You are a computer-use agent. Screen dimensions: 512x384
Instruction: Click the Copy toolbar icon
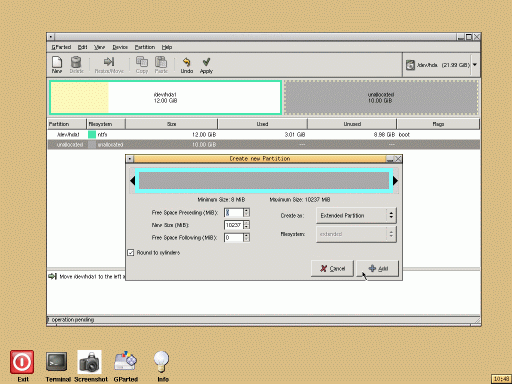pyautogui.click(x=142, y=64)
